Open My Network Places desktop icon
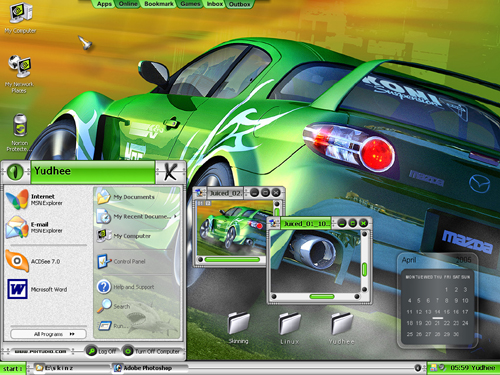 click(x=19, y=74)
